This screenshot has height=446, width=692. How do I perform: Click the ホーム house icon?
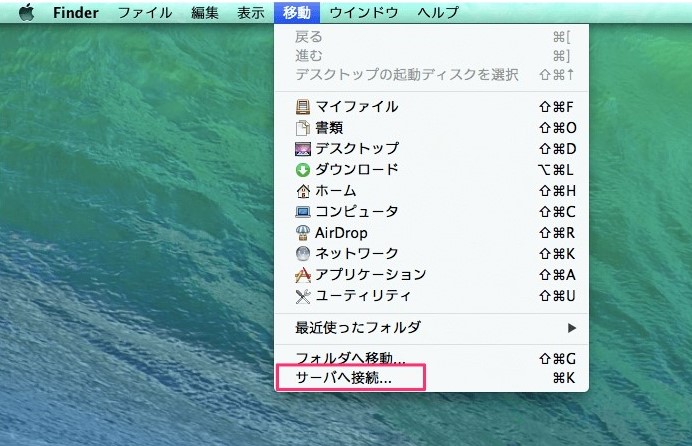coord(304,191)
